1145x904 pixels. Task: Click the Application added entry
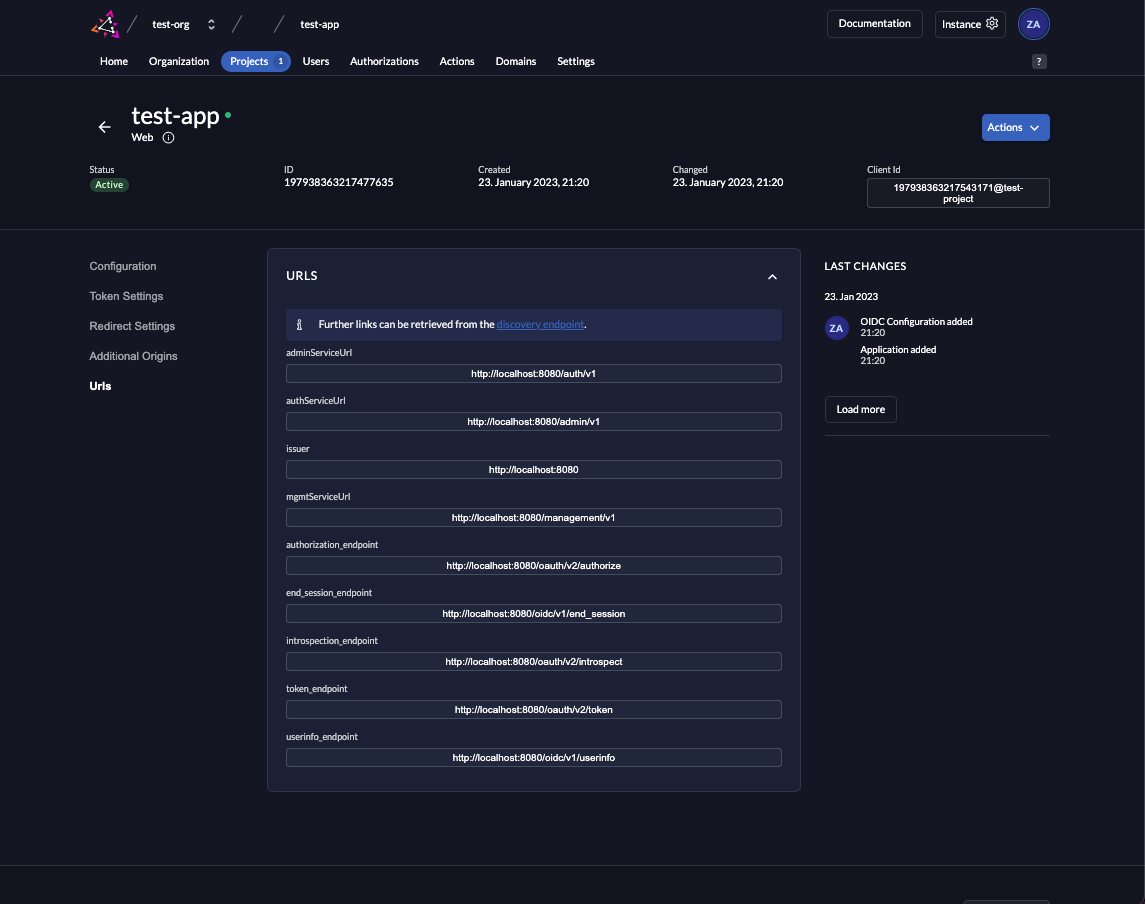click(x=897, y=355)
